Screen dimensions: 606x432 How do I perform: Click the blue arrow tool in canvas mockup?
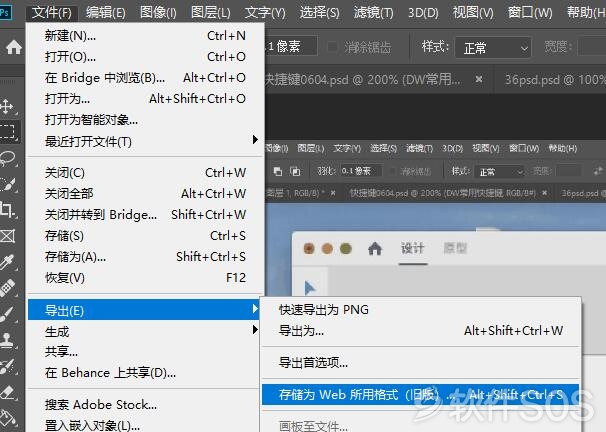[310, 288]
